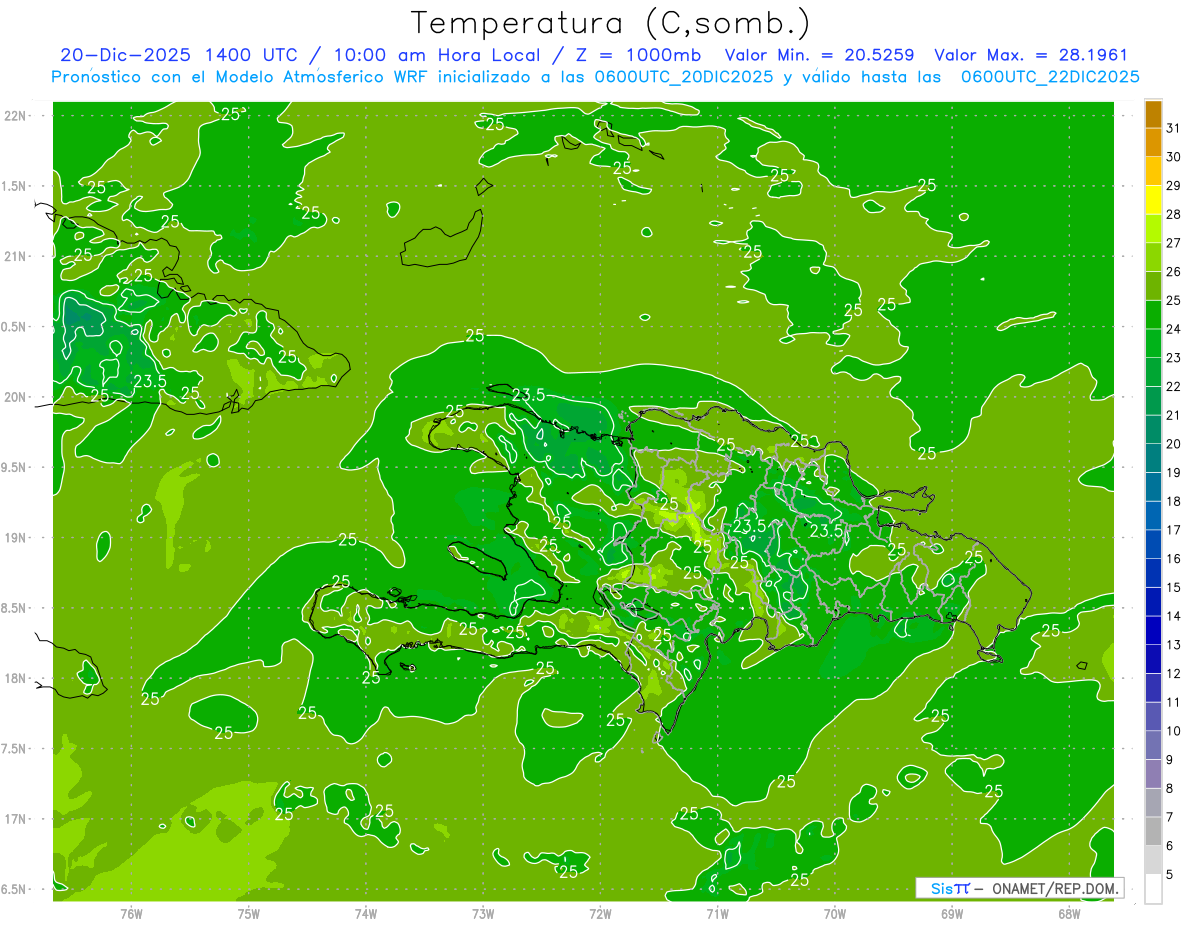Click the "20N" latitude label

pyautogui.click(x=17, y=397)
